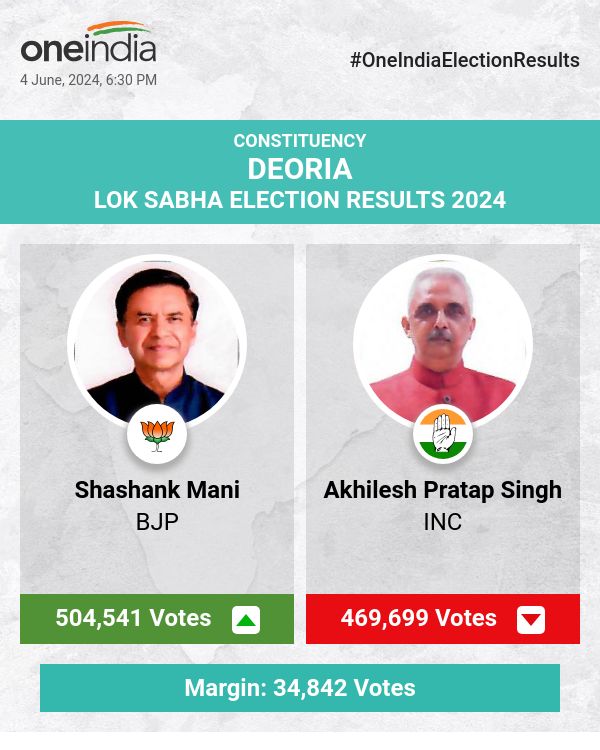Select the Akhilesh Pratap Singh candidate name
600x750 pixels.
point(443,491)
